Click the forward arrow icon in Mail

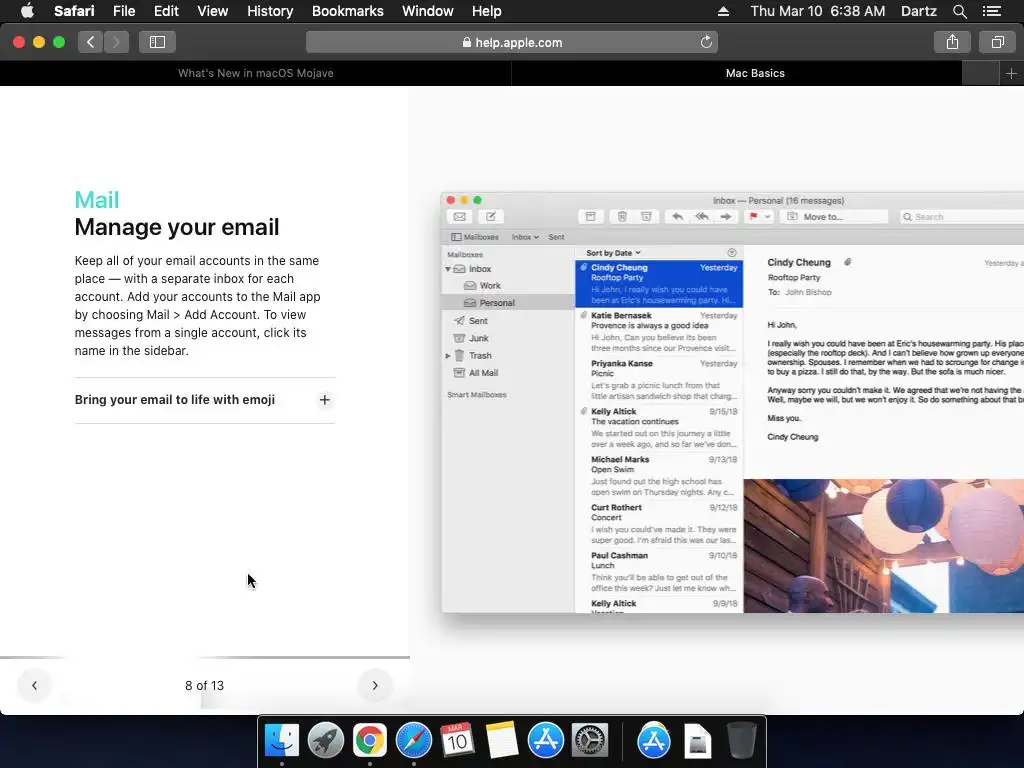tap(726, 217)
